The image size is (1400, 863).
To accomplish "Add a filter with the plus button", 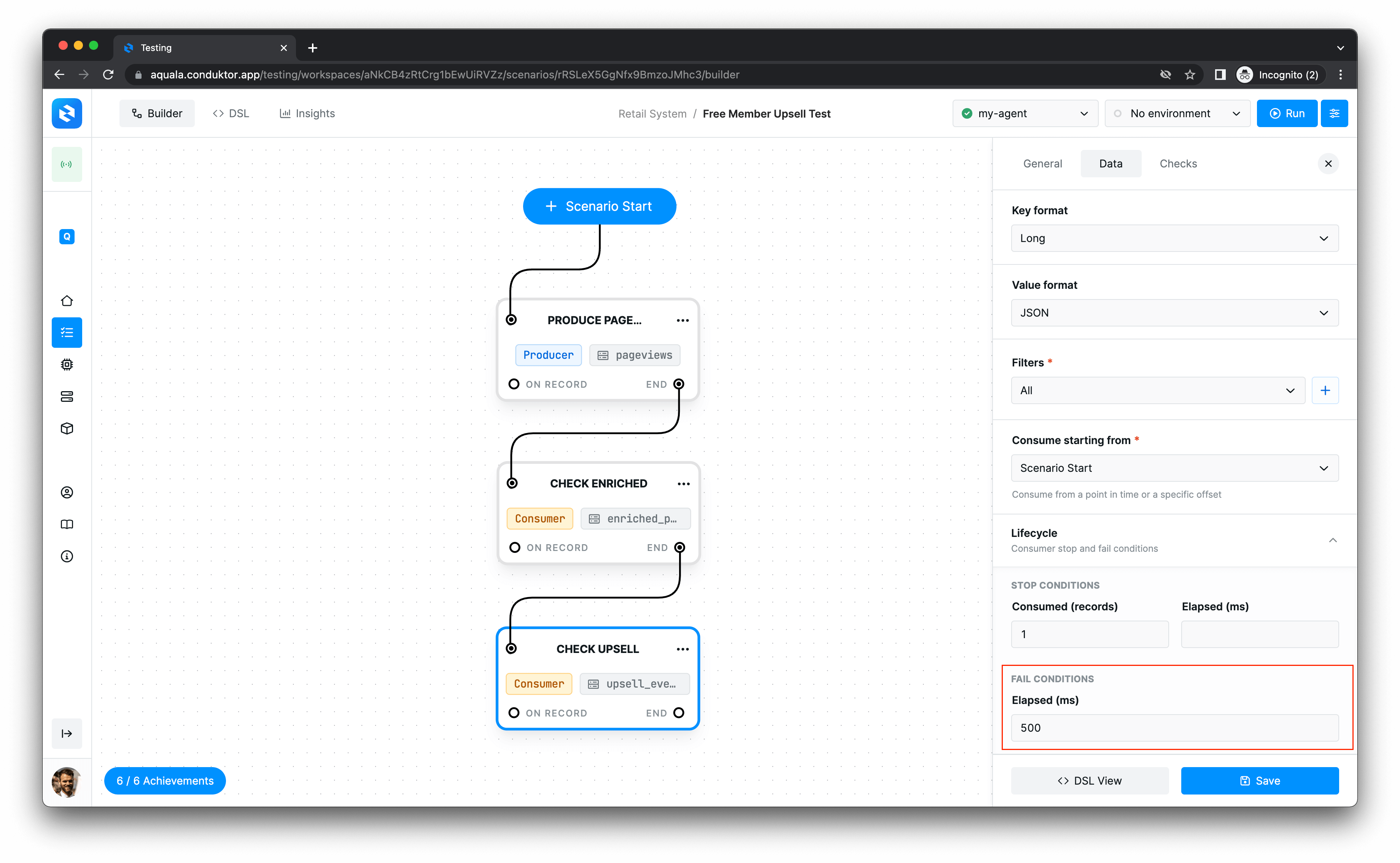I will tap(1325, 390).
